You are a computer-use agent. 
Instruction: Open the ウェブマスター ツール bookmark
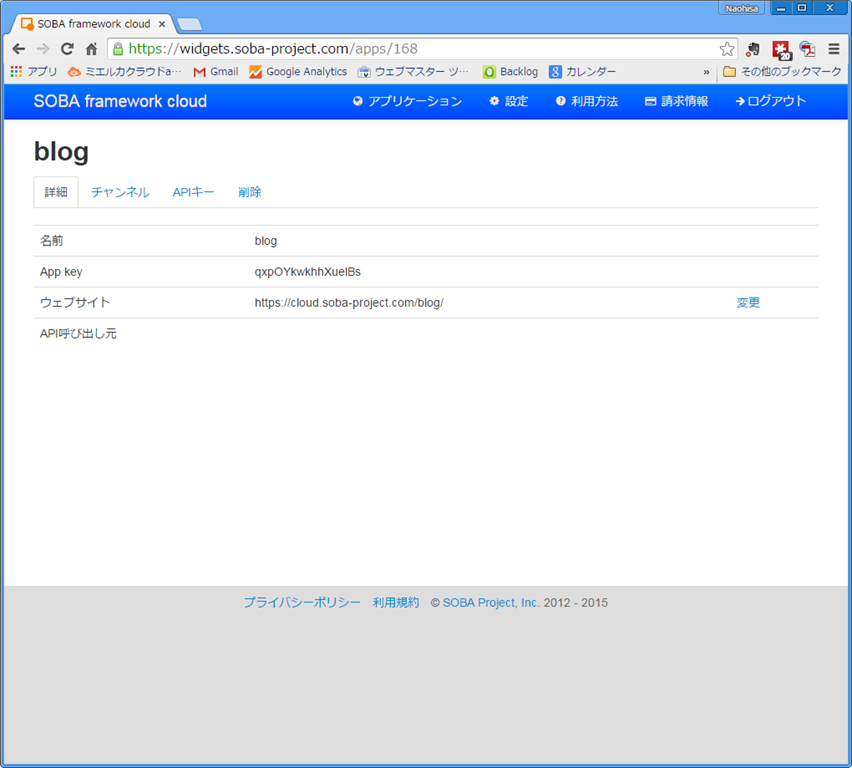tap(413, 72)
